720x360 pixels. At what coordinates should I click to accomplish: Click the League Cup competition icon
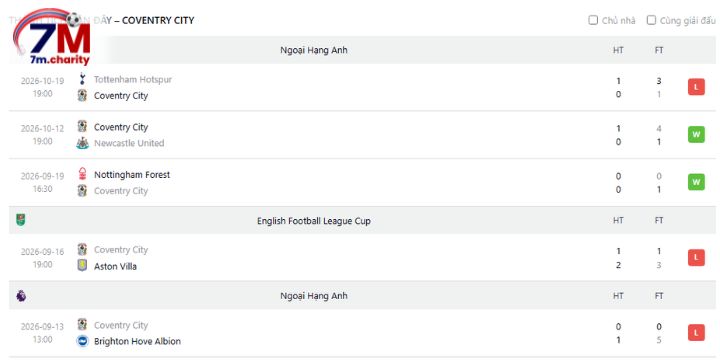point(21,220)
